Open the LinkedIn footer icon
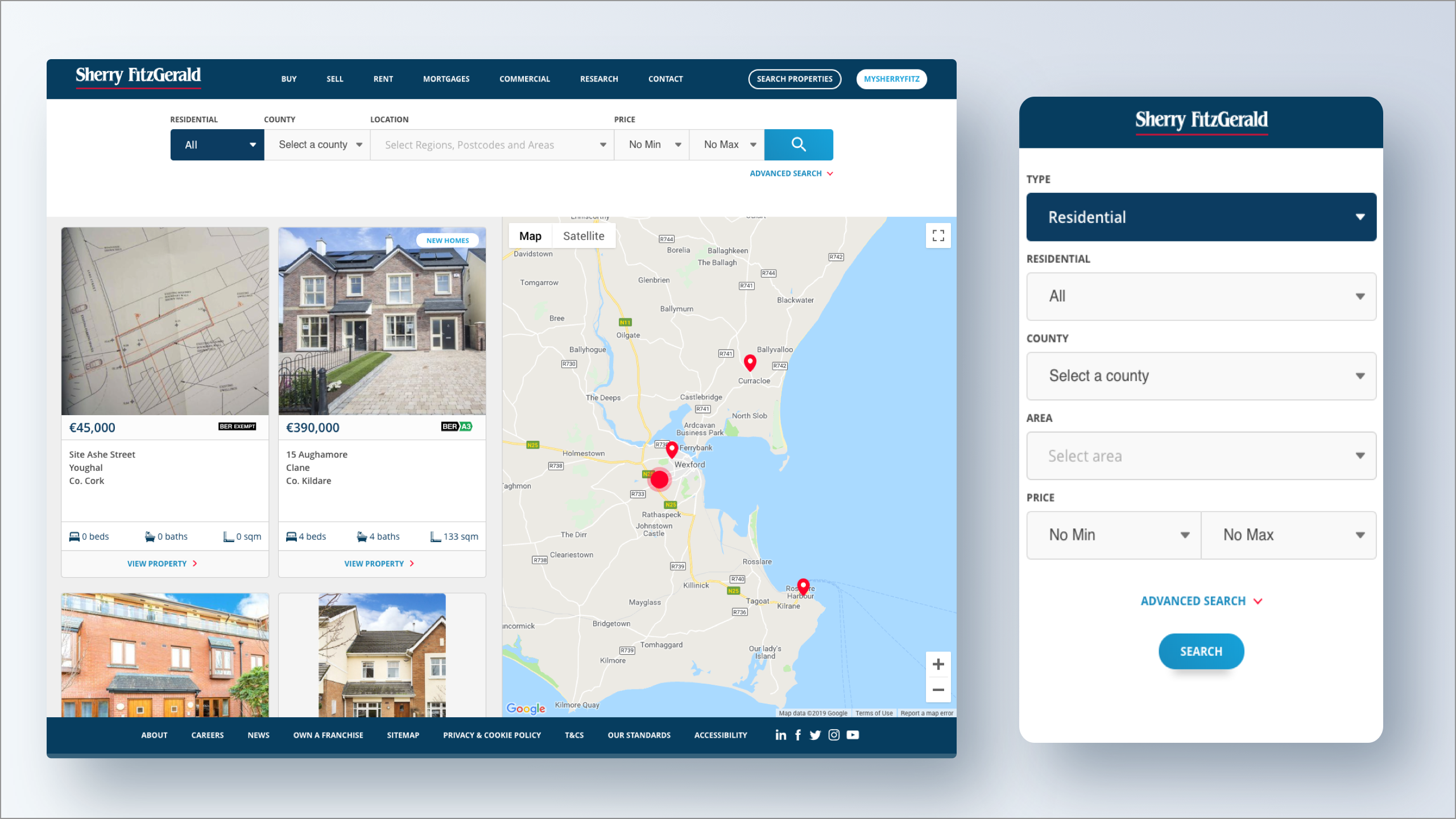Image resolution: width=1456 pixels, height=819 pixels. tap(780, 735)
